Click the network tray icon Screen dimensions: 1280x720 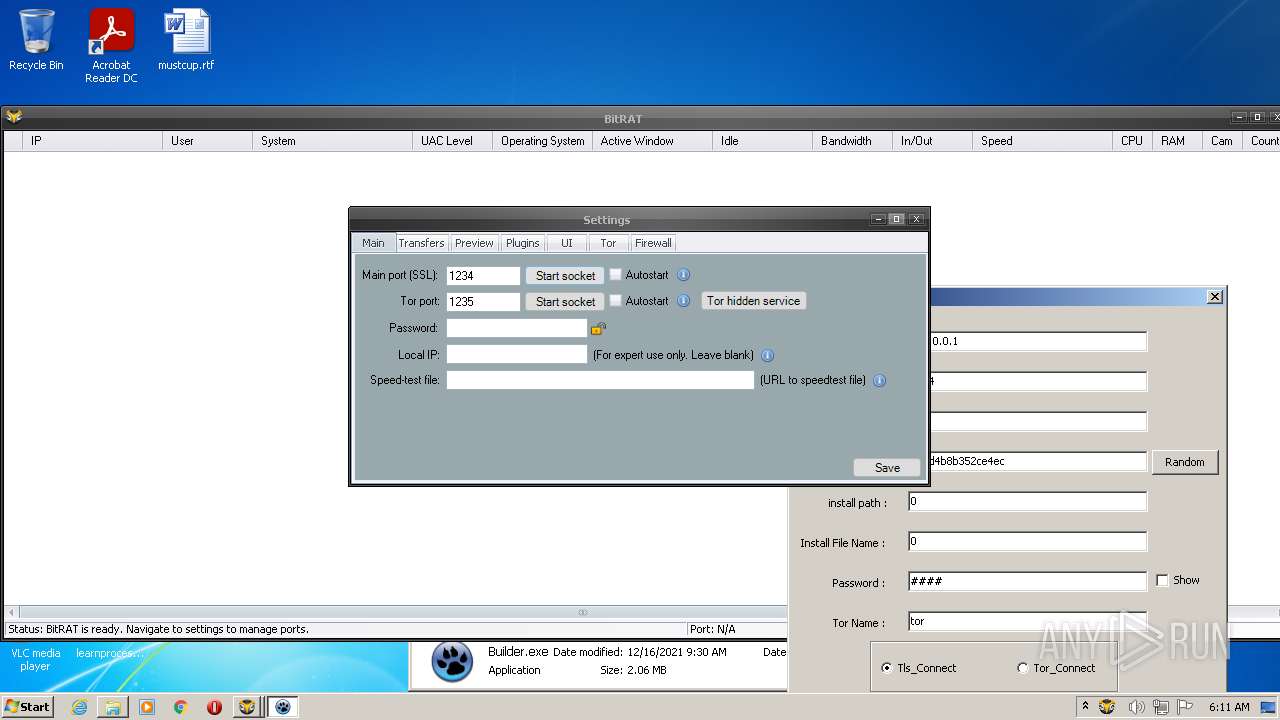click(1162, 707)
